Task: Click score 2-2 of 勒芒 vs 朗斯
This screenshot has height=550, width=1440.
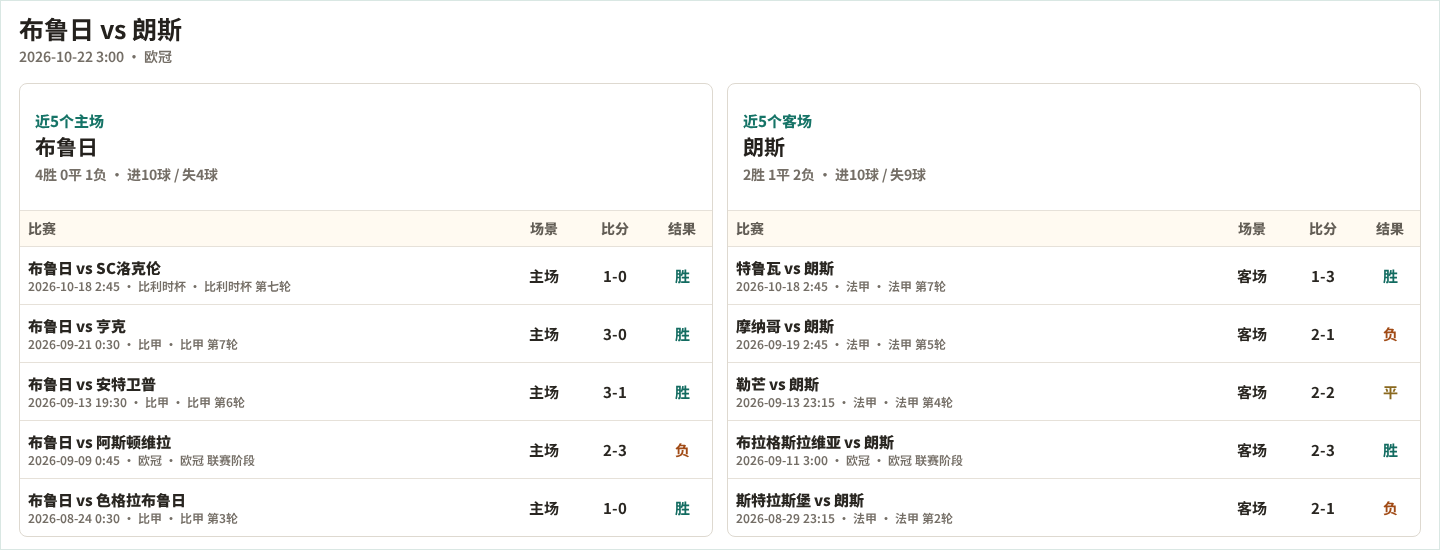Action: coord(1323,392)
